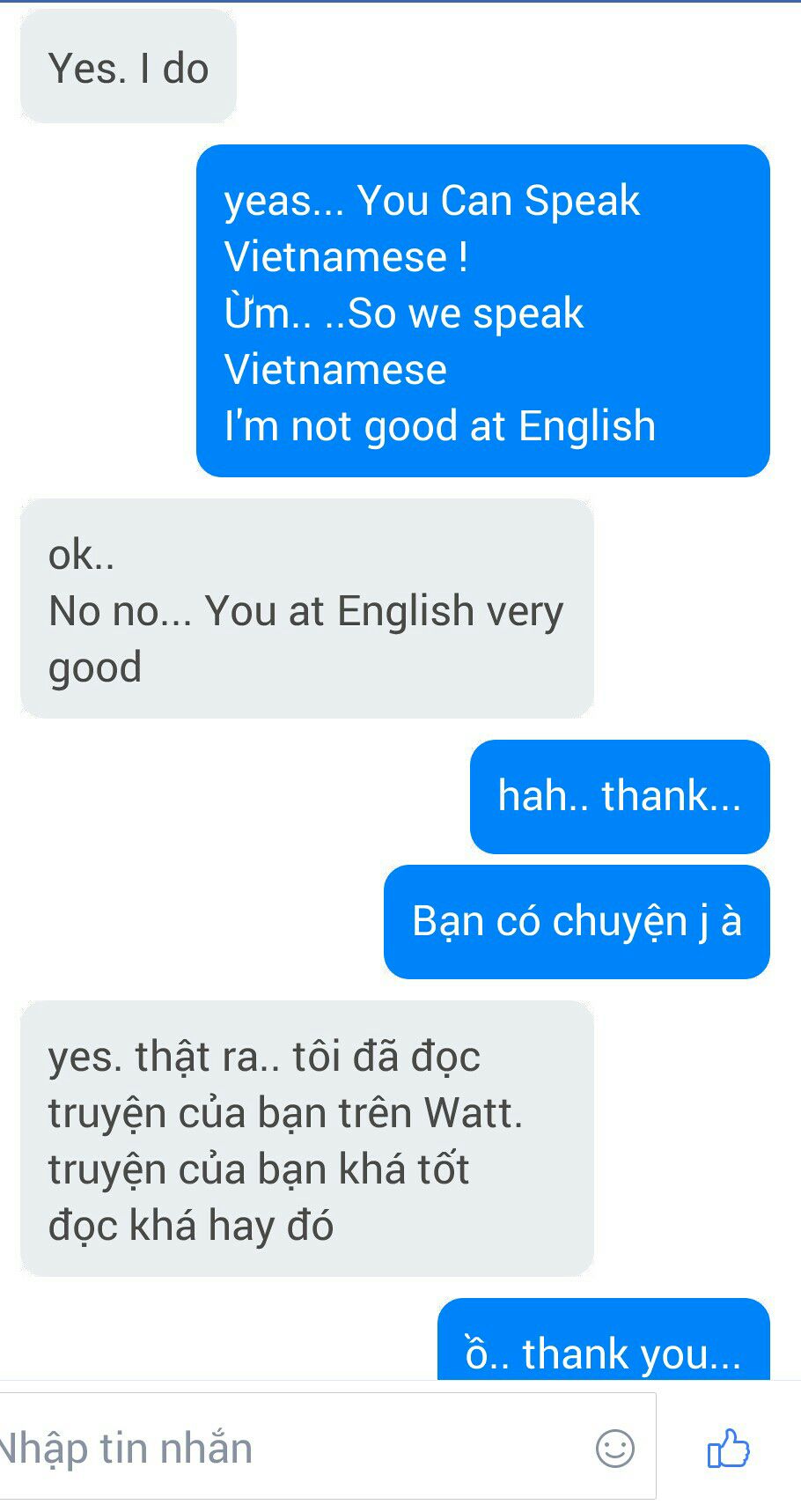Click the word 'good' in grey bubble
The width and height of the screenshot is (801, 1512).
point(95,667)
